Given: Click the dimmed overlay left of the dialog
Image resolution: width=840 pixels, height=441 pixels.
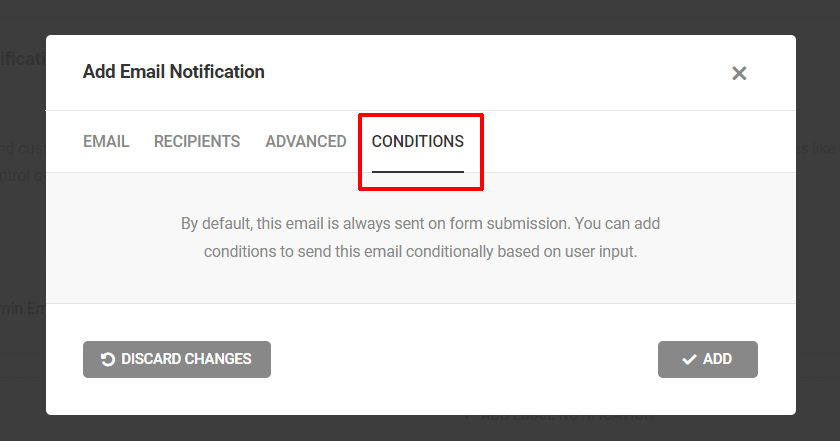Looking at the screenshot, I should click(22, 230).
